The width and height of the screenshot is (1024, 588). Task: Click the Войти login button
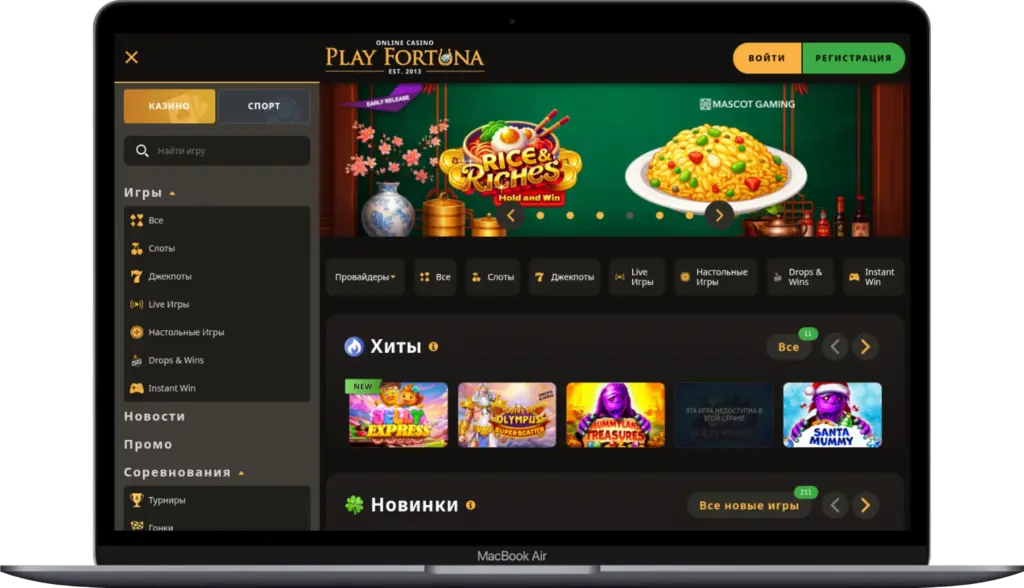767,58
